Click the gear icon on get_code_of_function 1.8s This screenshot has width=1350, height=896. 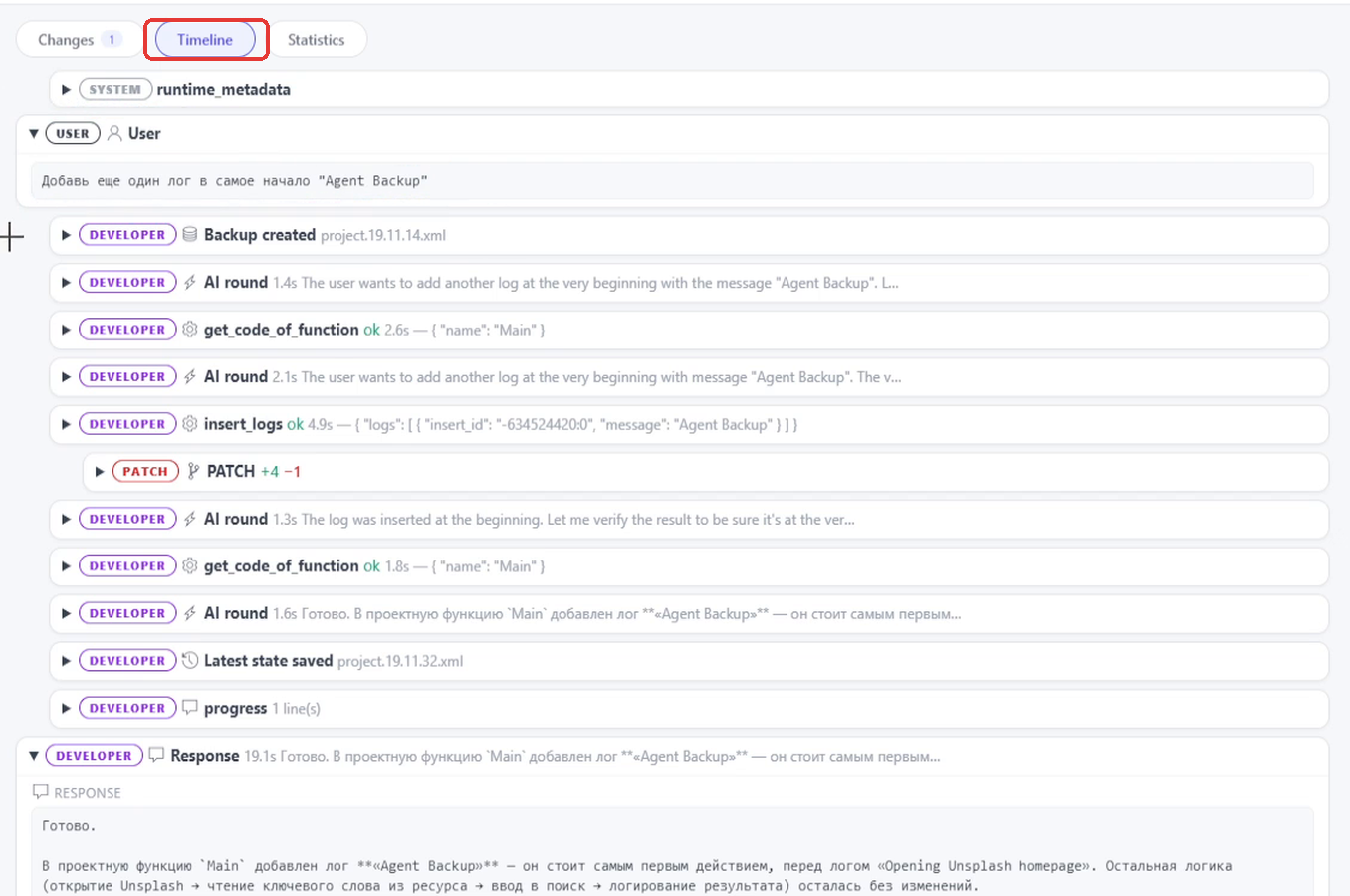pyautogui.click(x=190, y=566)
